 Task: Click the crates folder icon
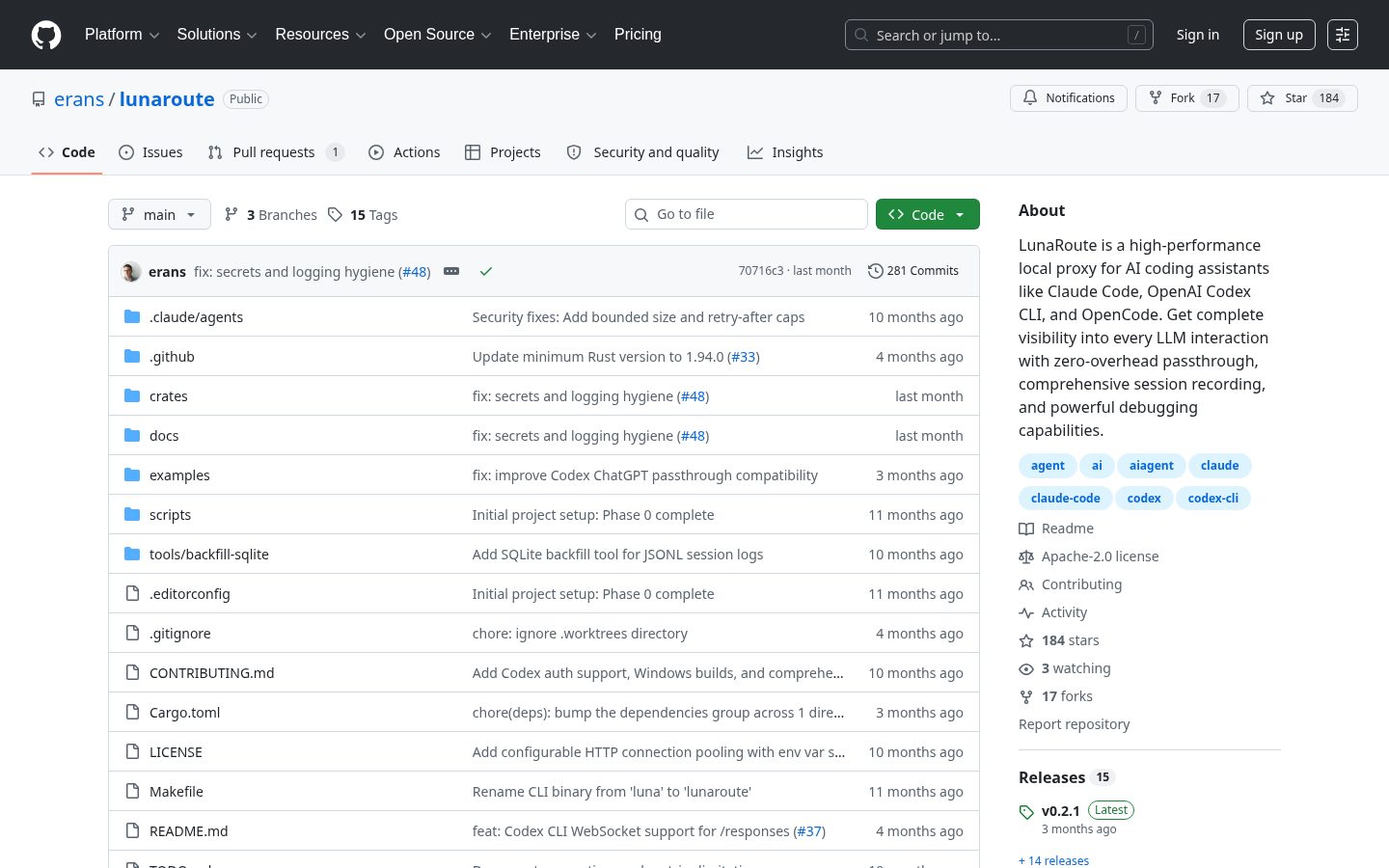tap(132, 395)
